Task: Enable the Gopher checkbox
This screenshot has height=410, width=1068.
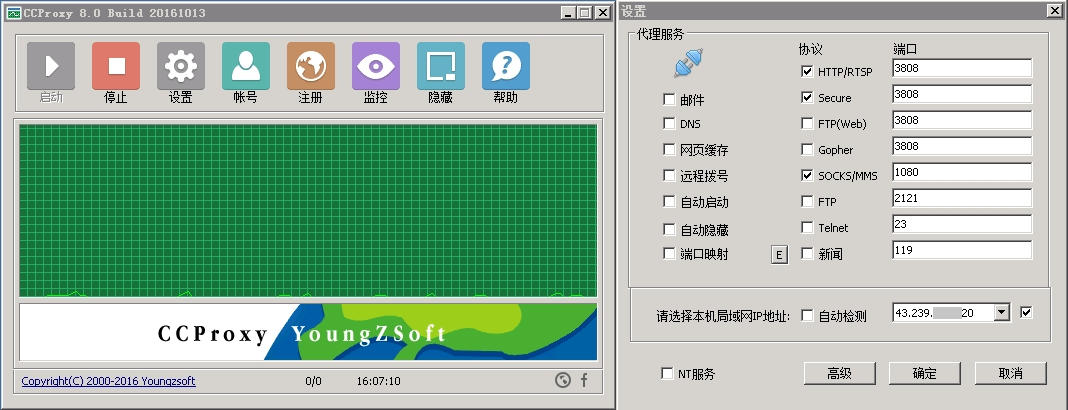Action: coord(807,150)
